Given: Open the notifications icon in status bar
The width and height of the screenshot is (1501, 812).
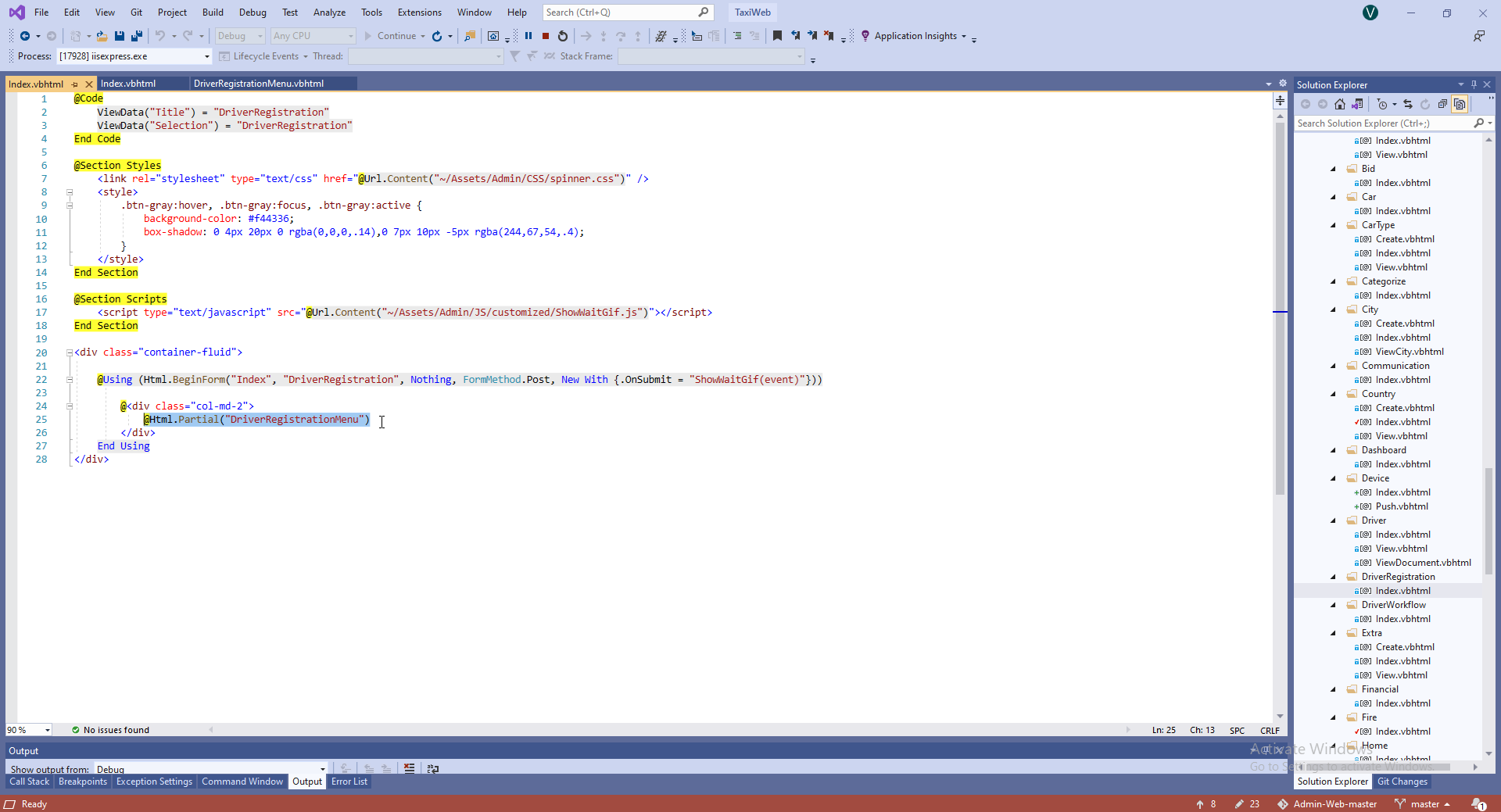Looking at the screenshot, I should click(1478, 804).
